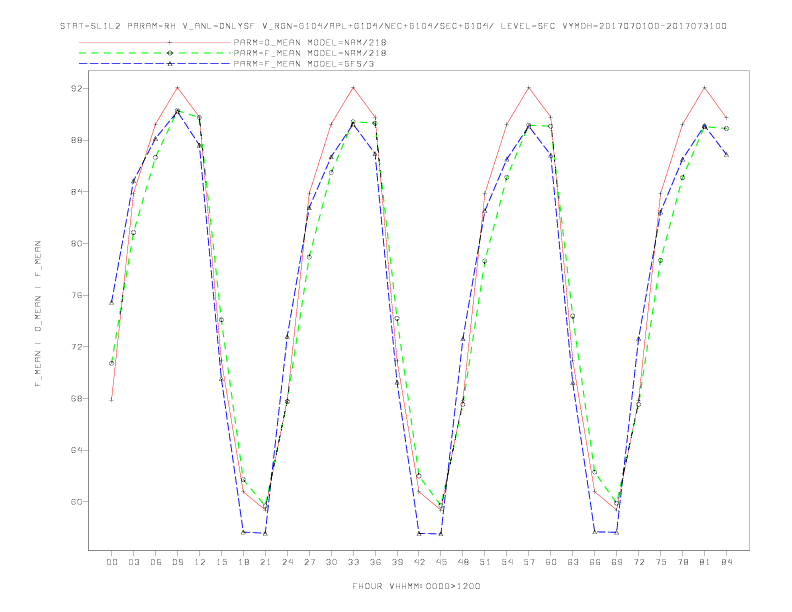This screenshot has width=792, height=612.
Task: Click x-axis tick label 63
Action: [x=573, y=562]
